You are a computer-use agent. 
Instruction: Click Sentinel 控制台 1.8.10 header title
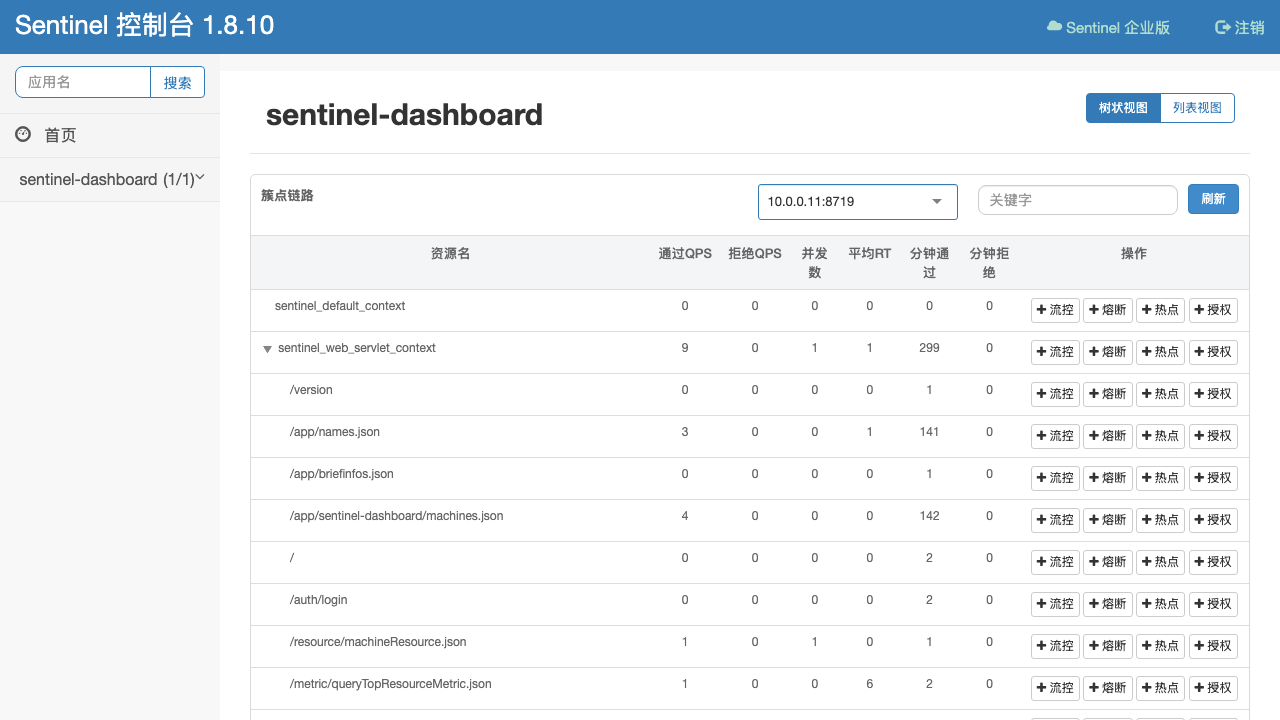click(x=145, y=26)
